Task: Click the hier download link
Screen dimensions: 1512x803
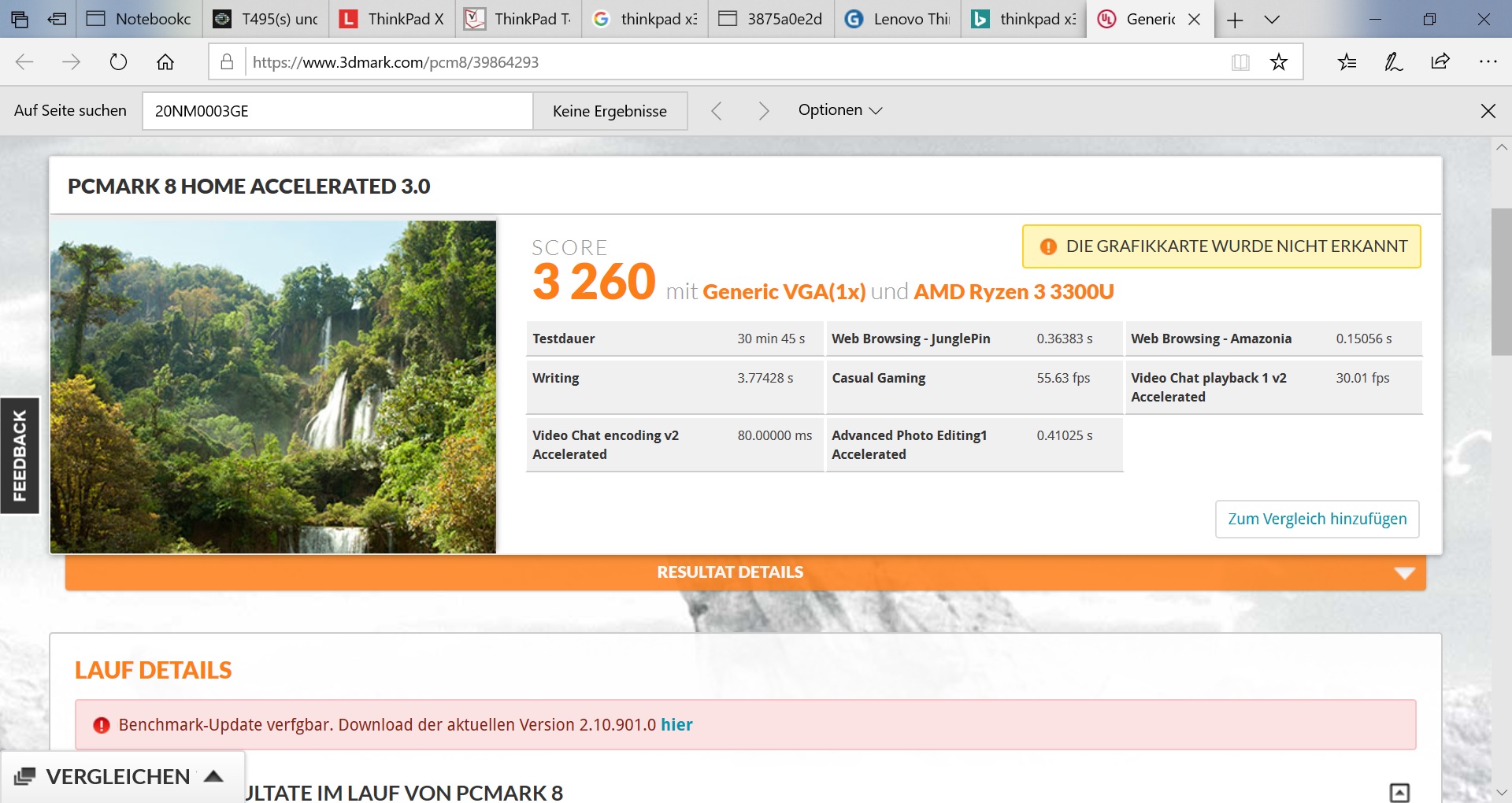Action: tap(676, 725)
